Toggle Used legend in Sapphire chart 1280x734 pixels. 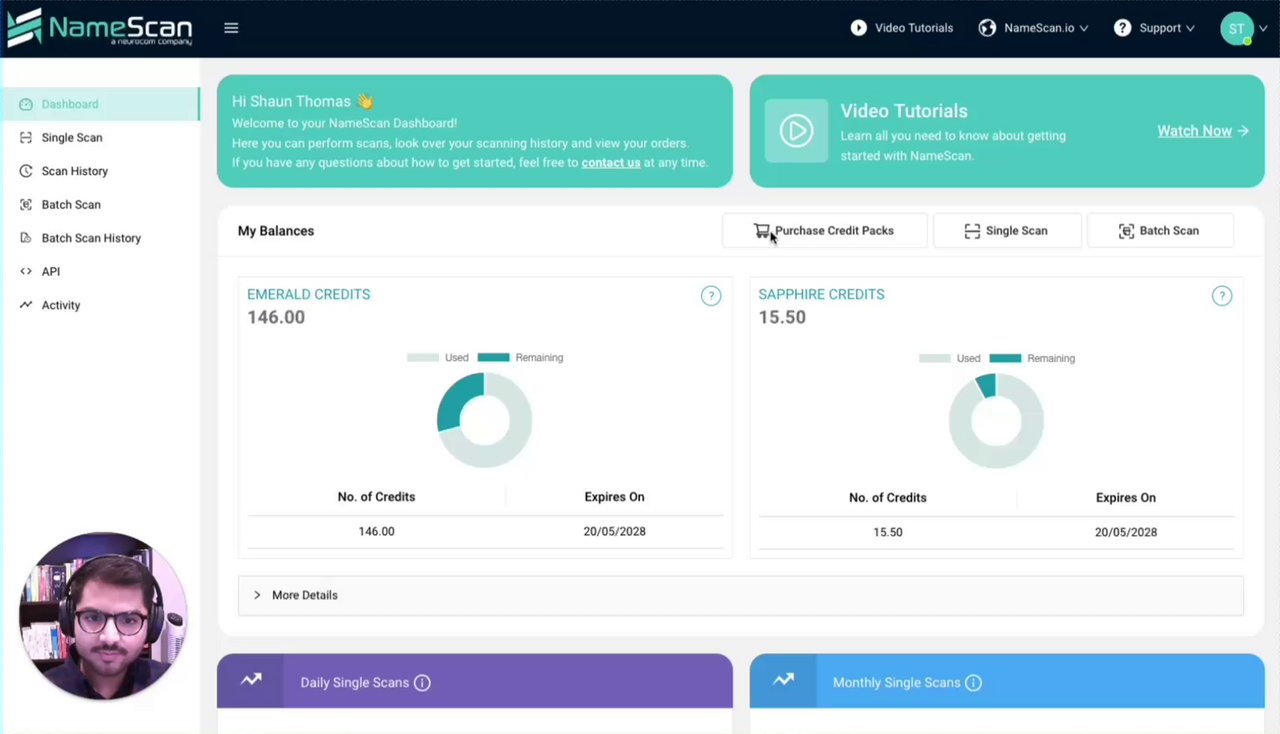949,358
